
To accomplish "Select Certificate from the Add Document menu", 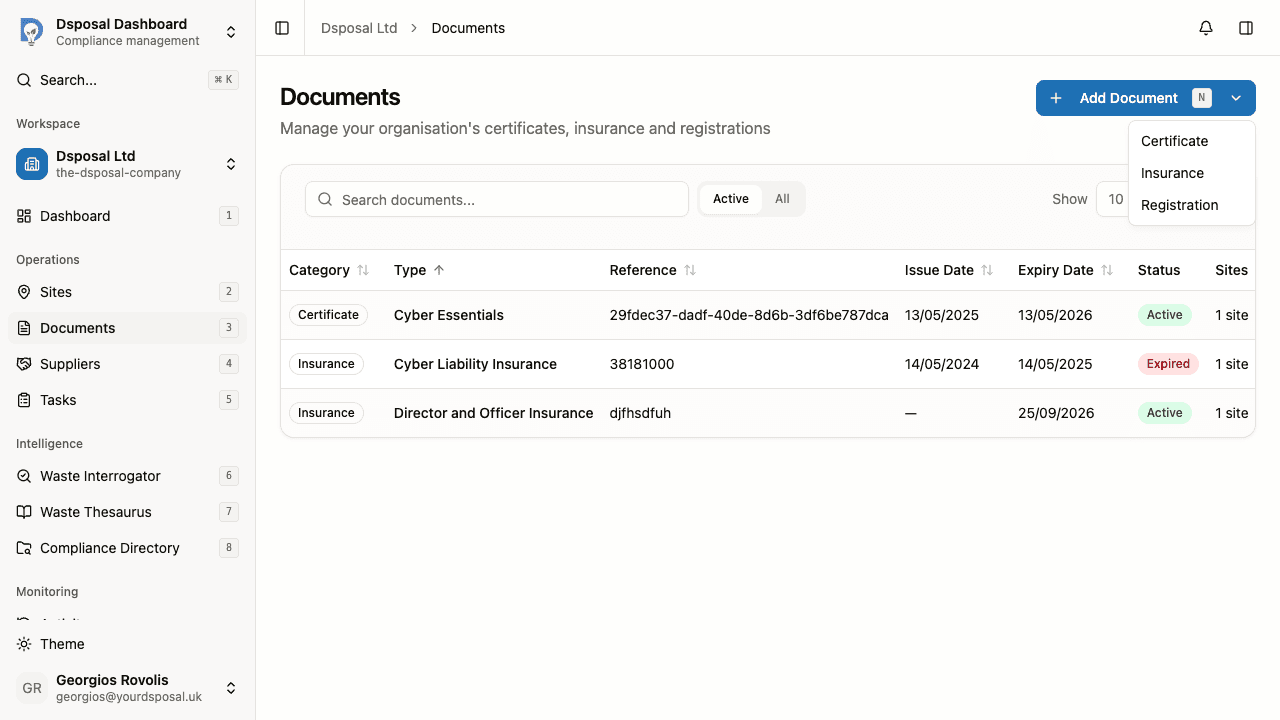I will (x=1174, y=141).
